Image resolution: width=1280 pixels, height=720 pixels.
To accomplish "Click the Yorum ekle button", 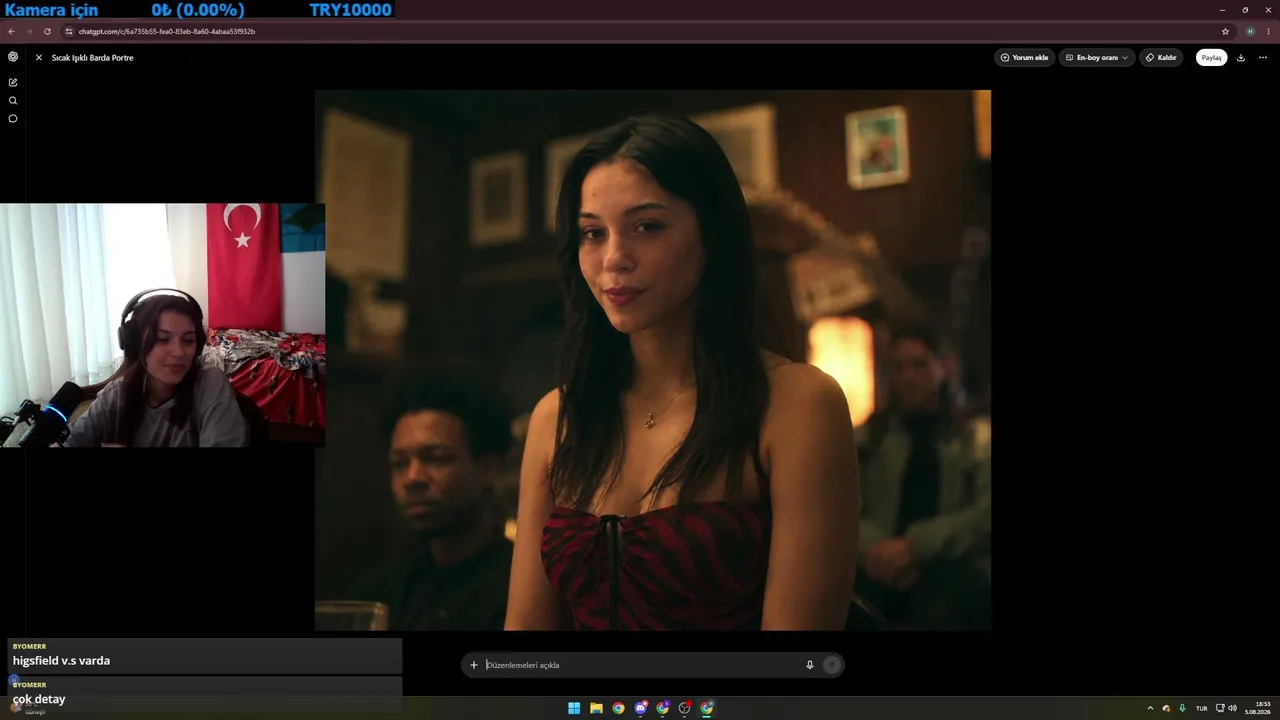I will click(x=1025, y=58).
